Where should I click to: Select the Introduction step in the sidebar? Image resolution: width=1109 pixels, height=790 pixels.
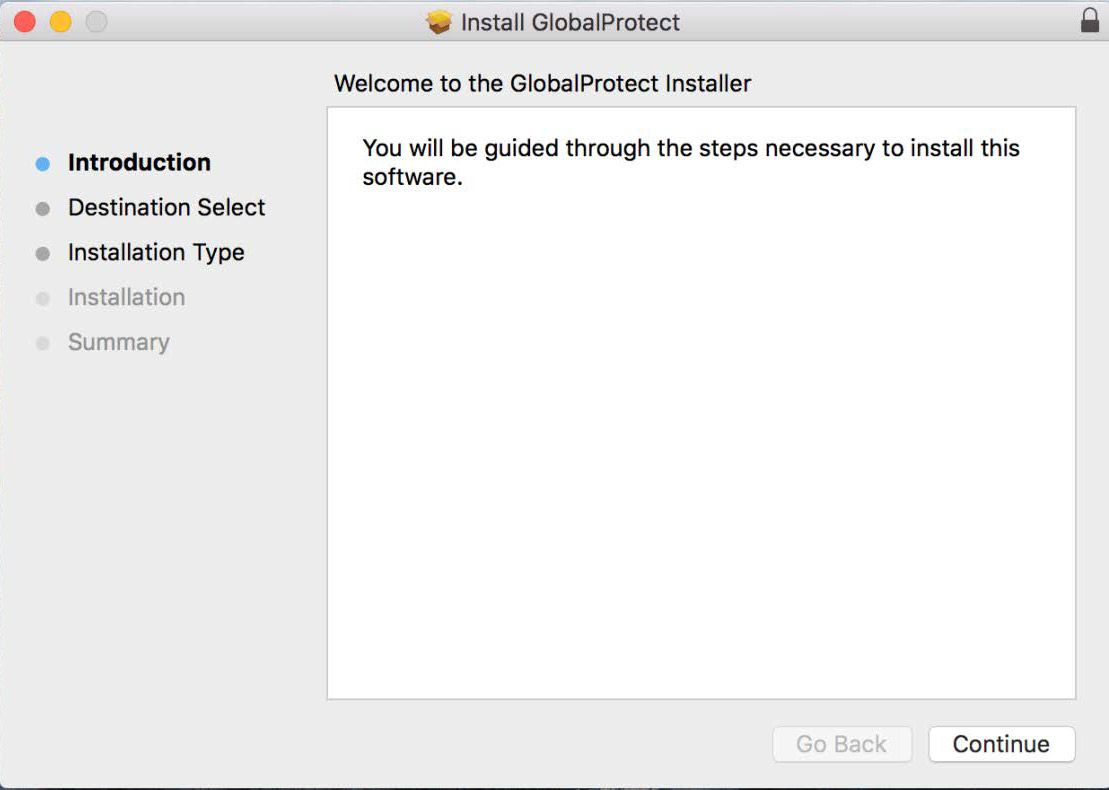point(139,162)
